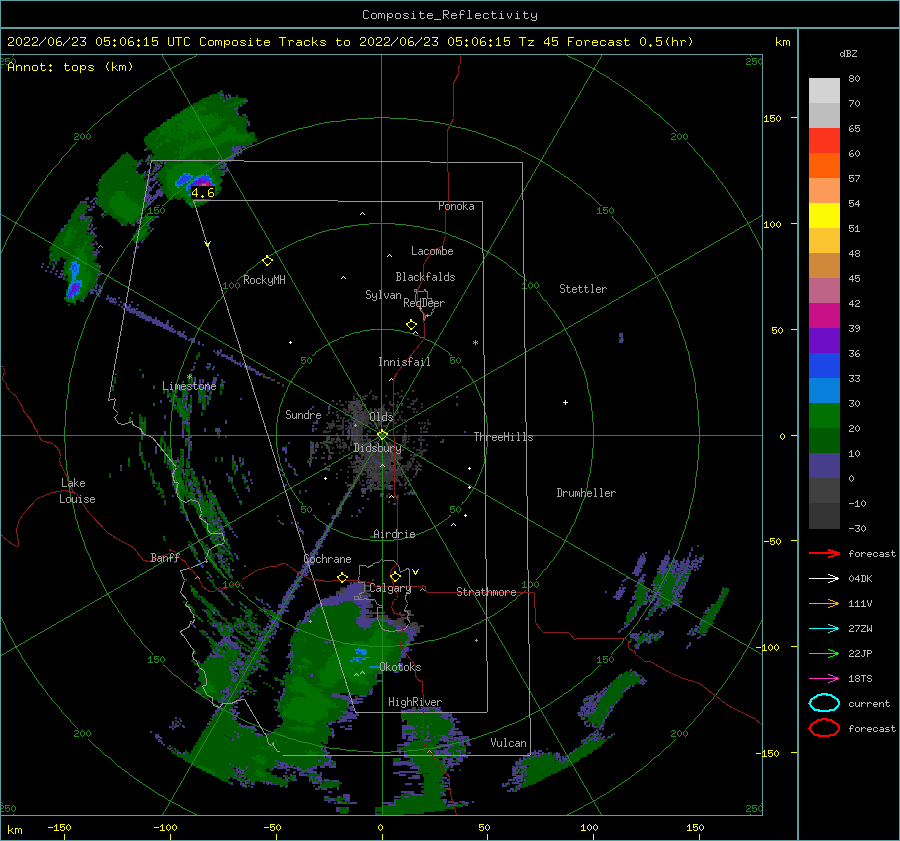
Task: Click the Sylvan label on the map
Action: point(383,295)
